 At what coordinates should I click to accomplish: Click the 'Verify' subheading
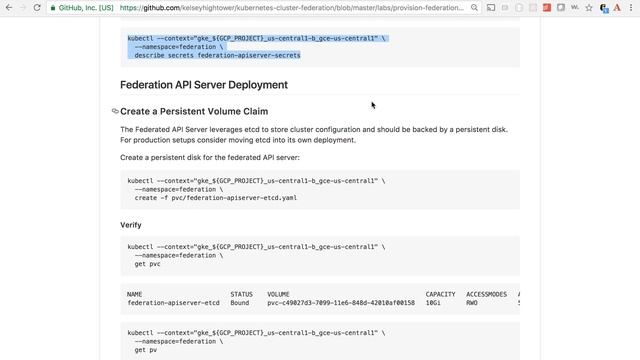(131, 225)
